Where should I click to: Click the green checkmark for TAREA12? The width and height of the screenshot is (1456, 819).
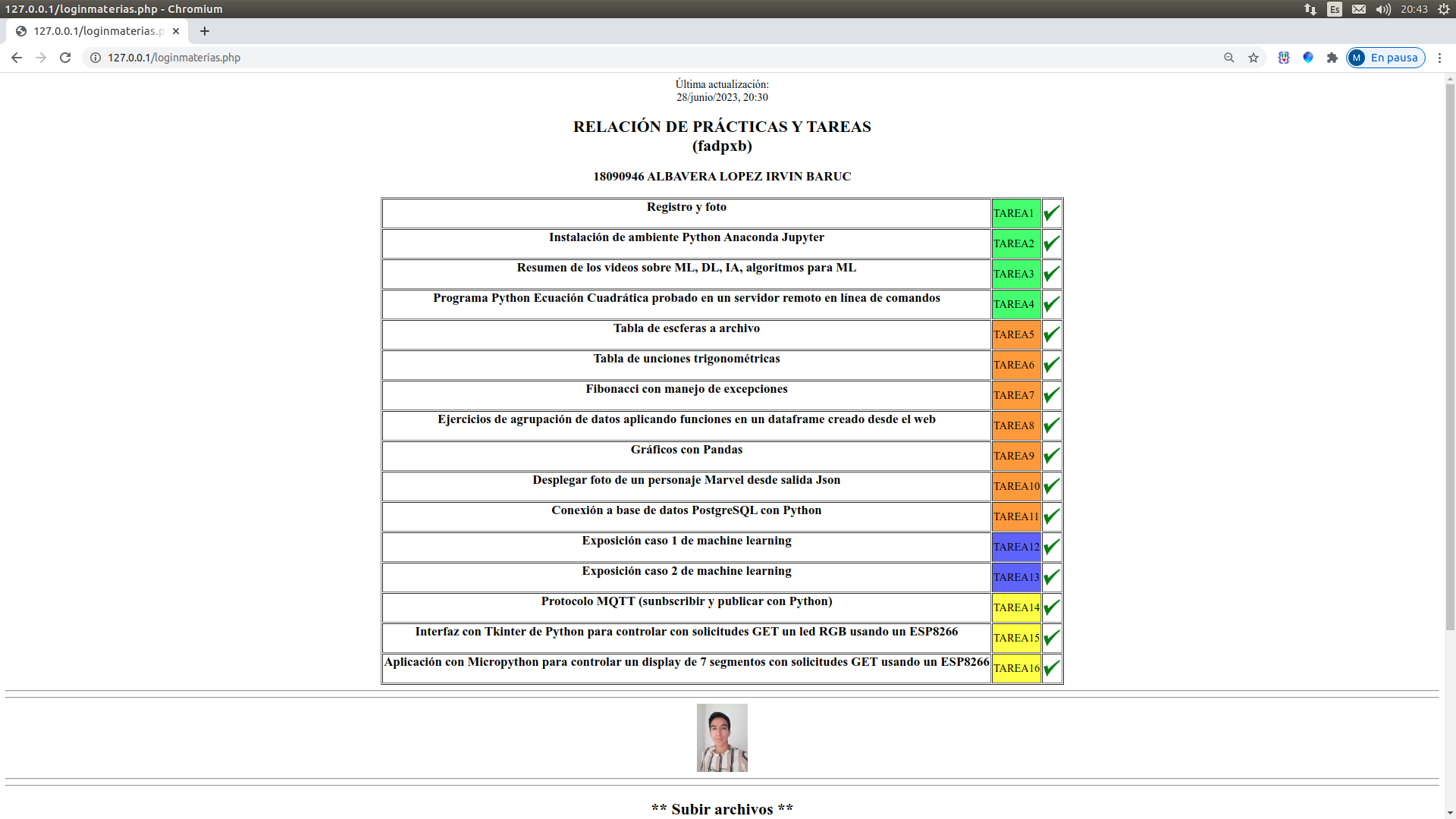click(1052, 547)
